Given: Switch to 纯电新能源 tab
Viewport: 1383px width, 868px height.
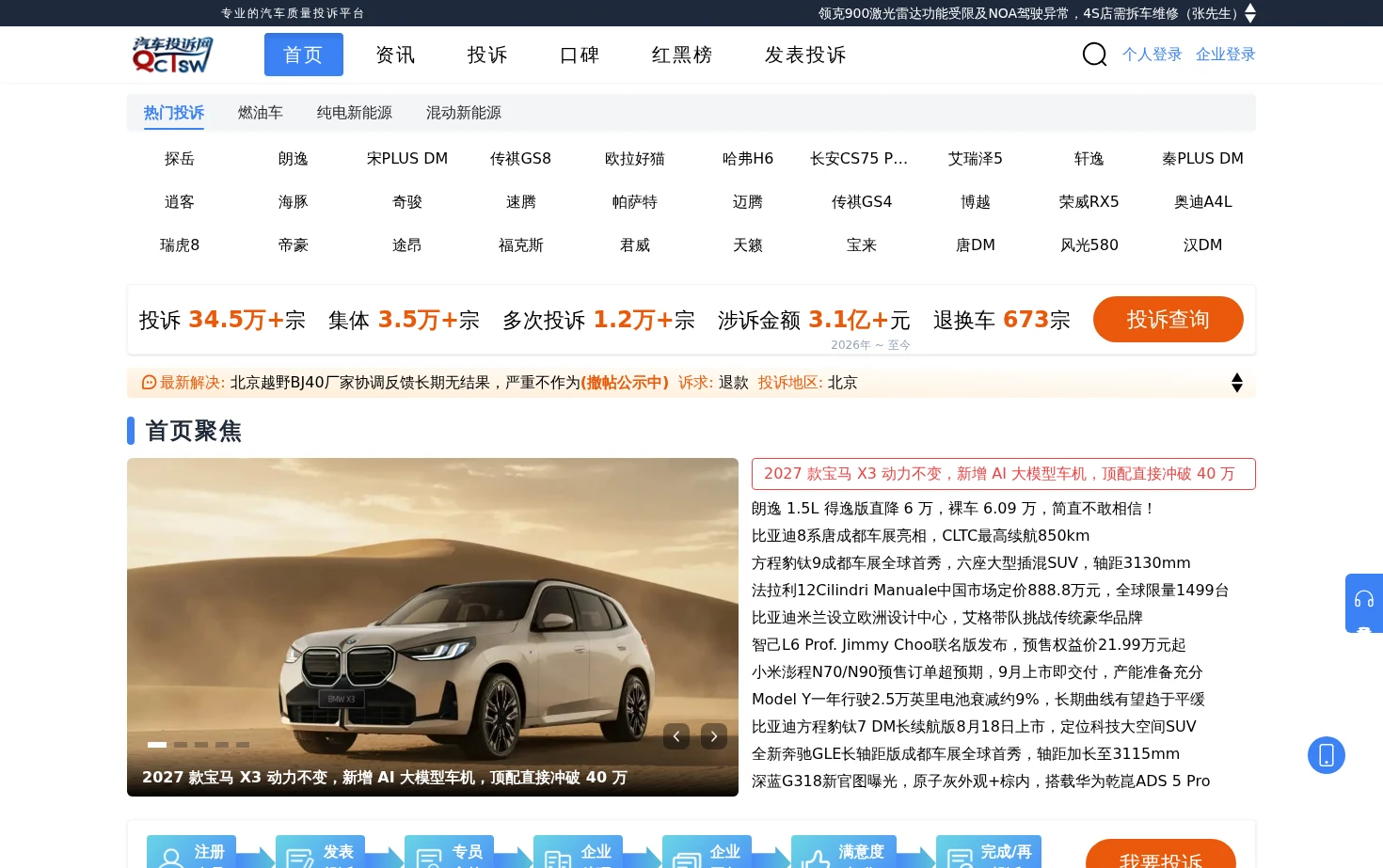Looking at the screenshot, I should (355, 113).
